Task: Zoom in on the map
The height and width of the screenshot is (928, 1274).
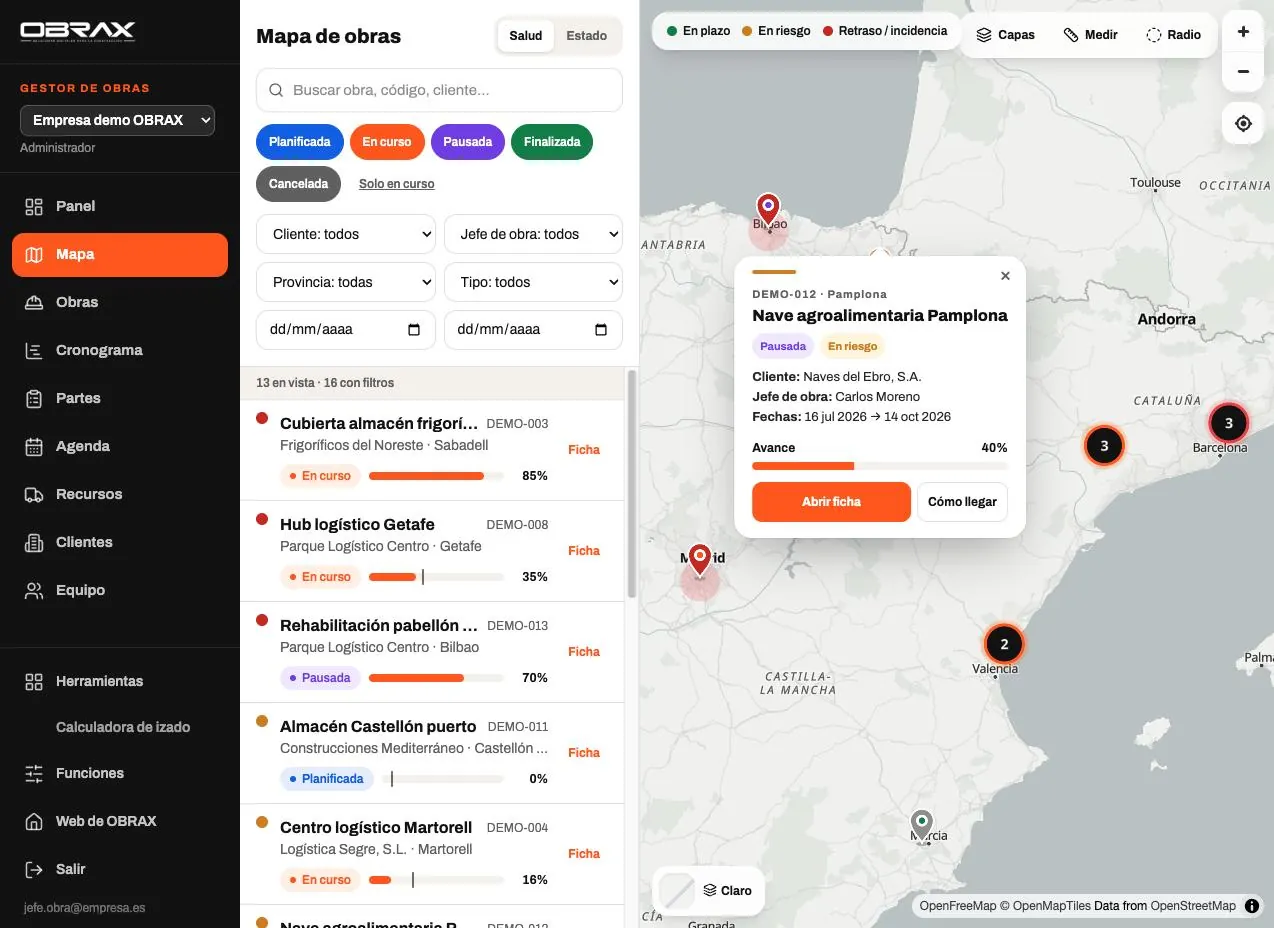Action: 1243,32
